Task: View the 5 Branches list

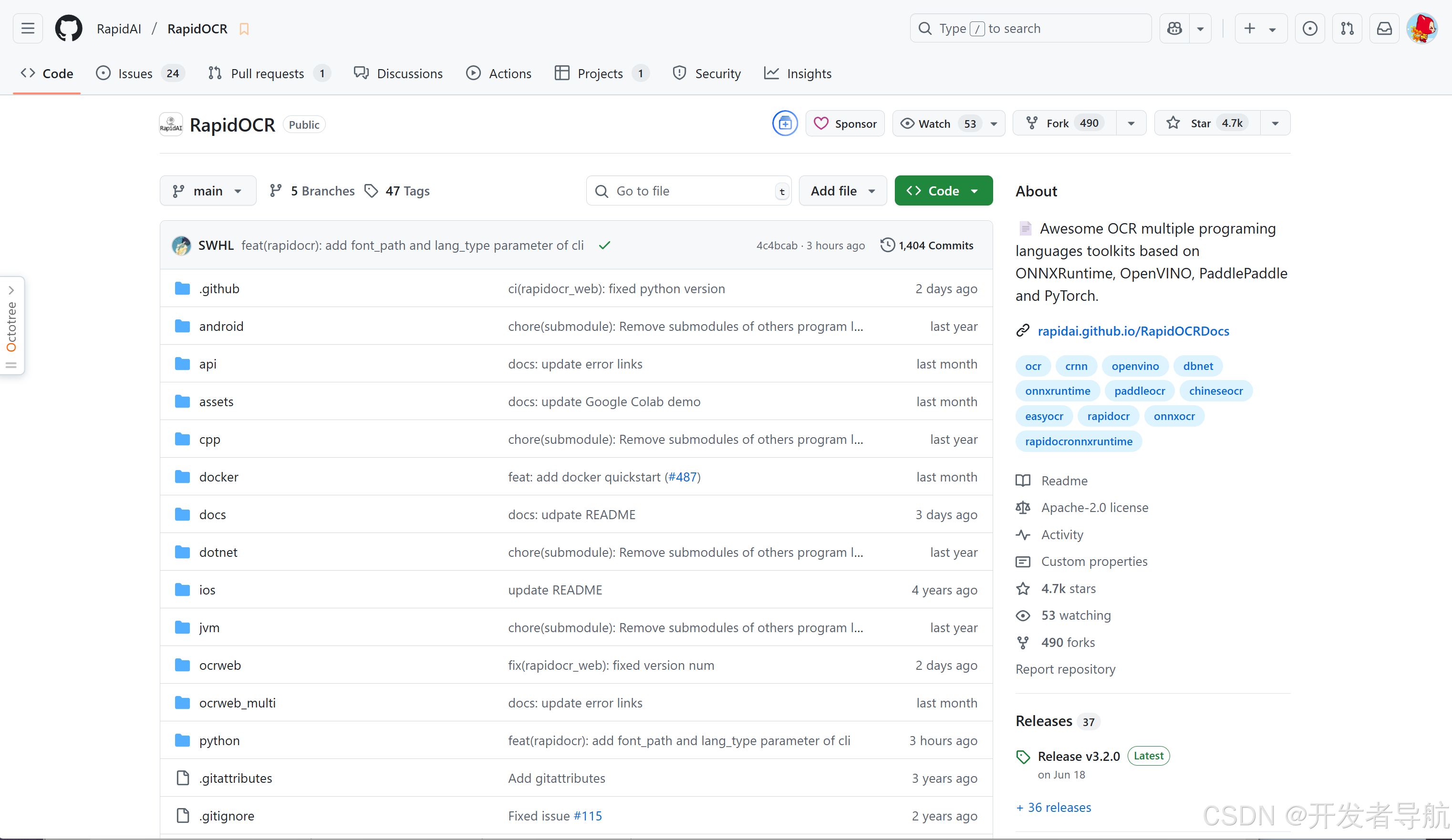Action: [312, 191]
